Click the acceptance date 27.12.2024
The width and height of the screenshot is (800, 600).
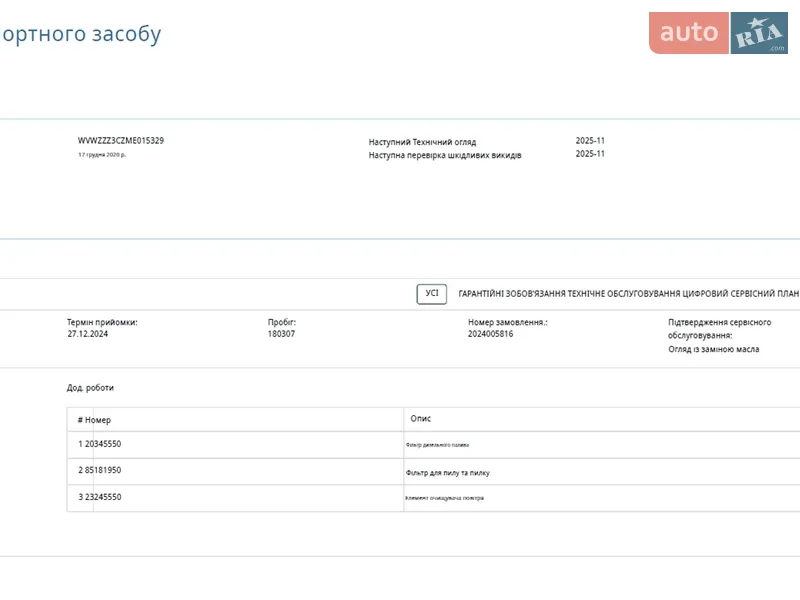(87, 334)
